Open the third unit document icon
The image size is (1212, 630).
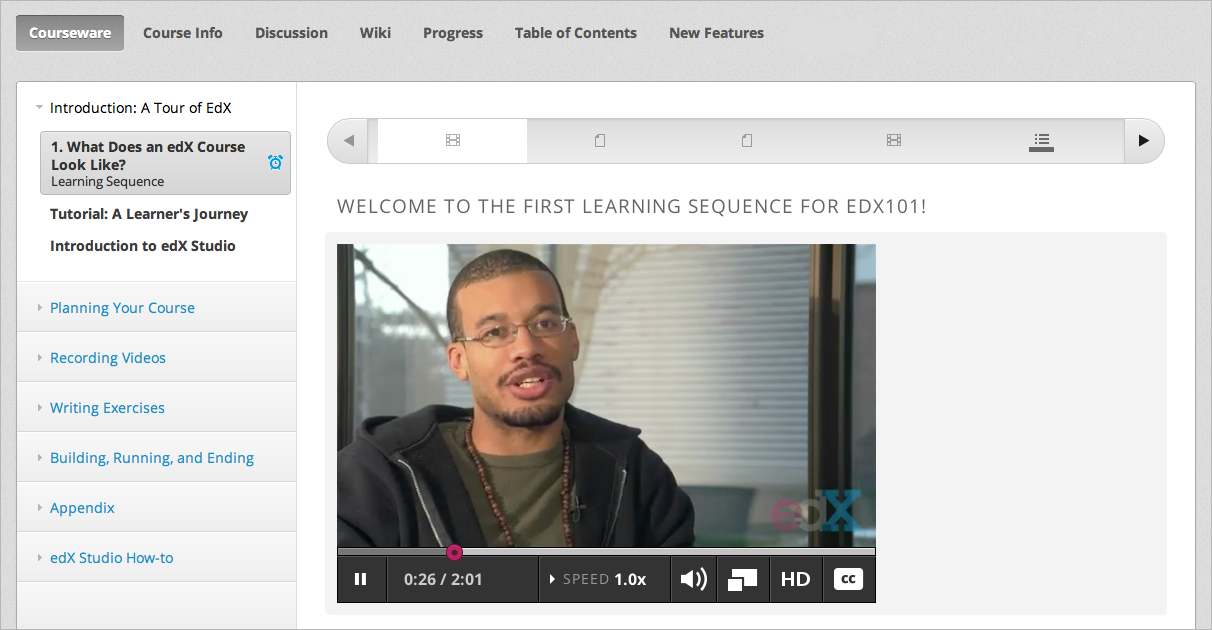point(747,141)
